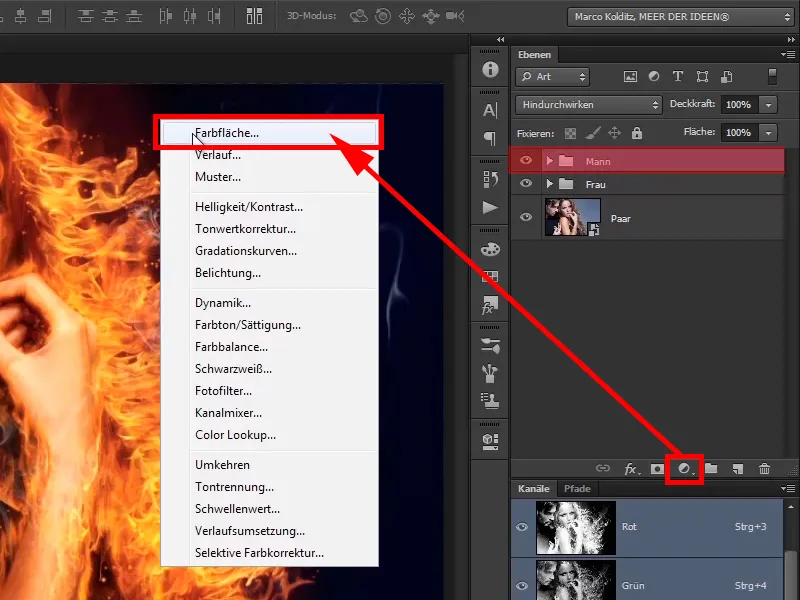Switch to the Pfade tab
This screenshot has height=600, width=800.
(577, 488)
